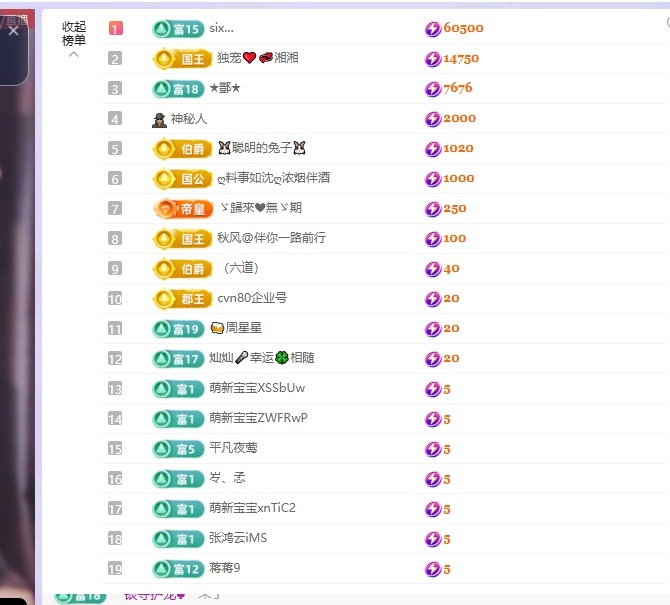This screenshot has width=670, height=605.
Task: Click username 岁、忎
Action: pos(227,478)
